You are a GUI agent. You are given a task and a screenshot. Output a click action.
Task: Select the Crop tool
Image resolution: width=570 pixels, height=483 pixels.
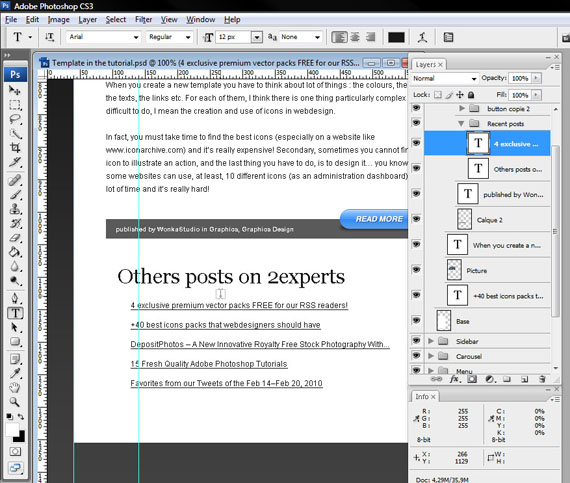coord(15,148)
